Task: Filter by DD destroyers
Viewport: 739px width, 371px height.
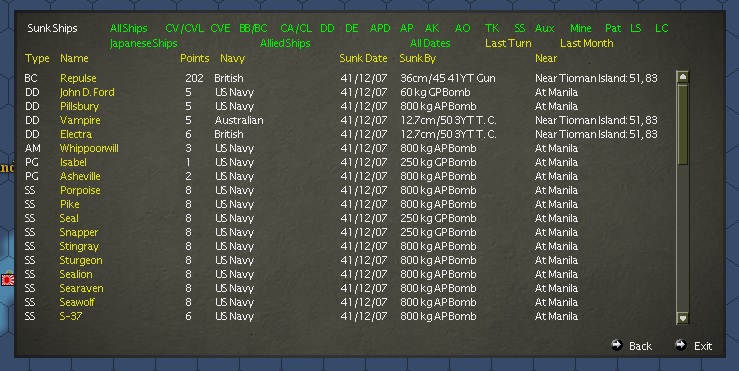Action: tap(327, 28)
